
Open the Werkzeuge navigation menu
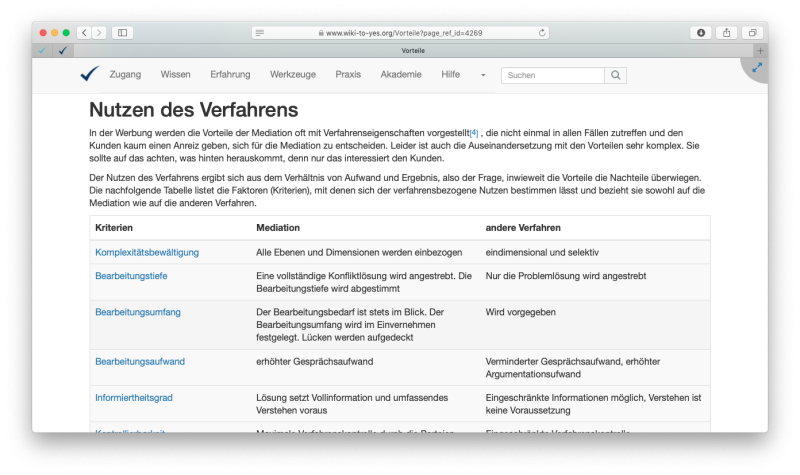pyautogui.click(x=292, y=74)
